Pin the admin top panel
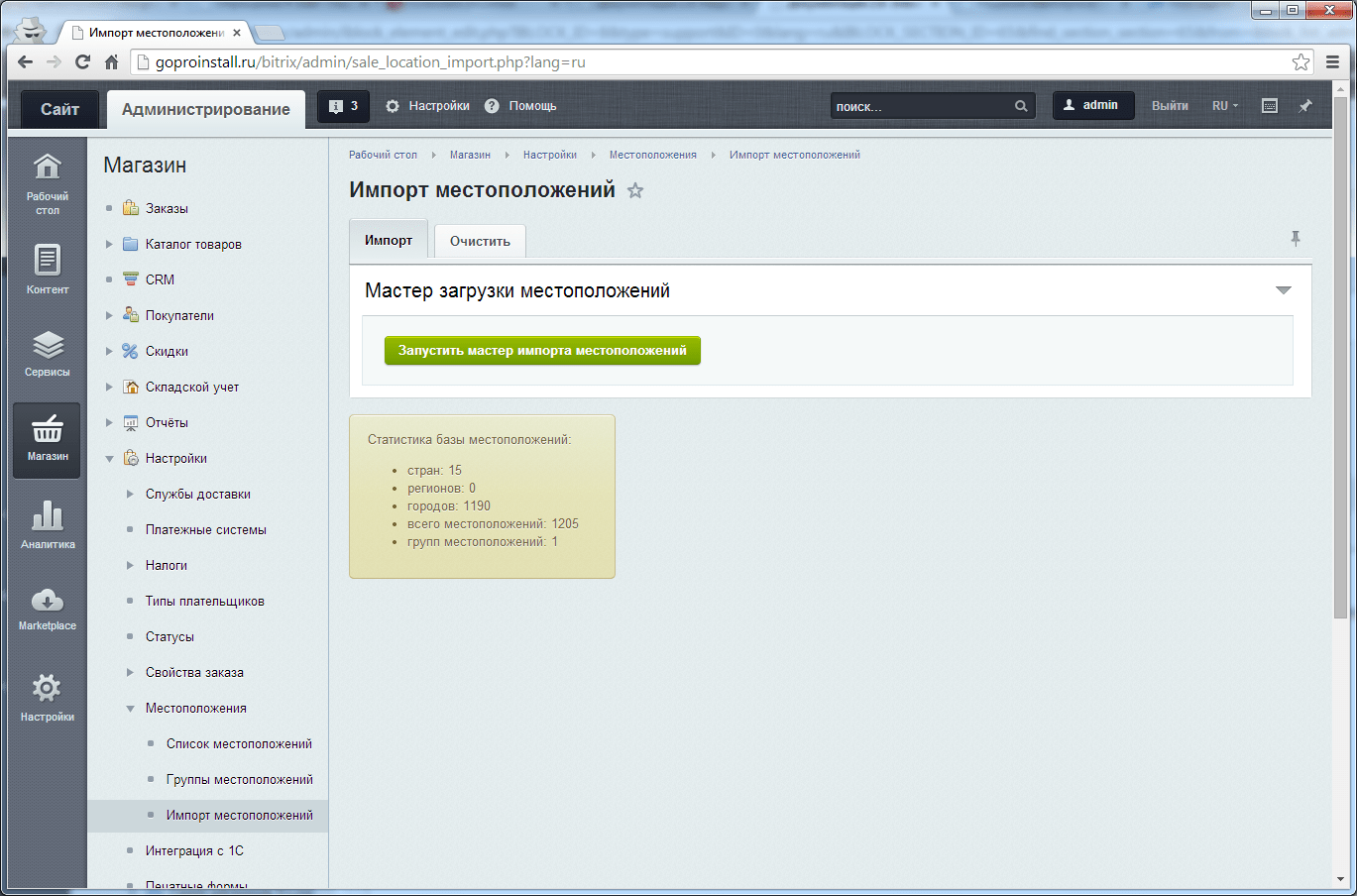 [x=1305, y=106]
